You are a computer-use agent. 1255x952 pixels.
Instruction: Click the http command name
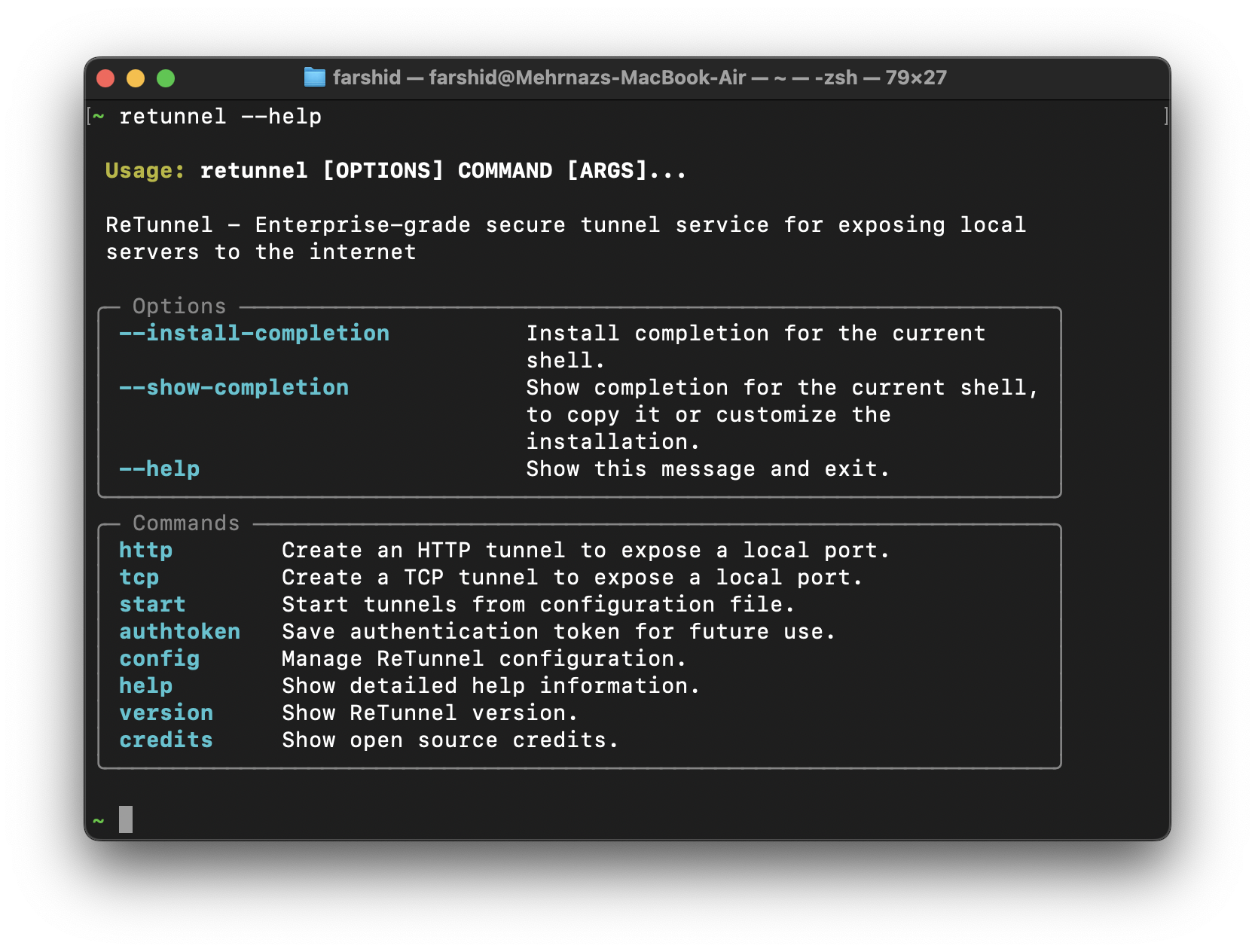point(145,550)
